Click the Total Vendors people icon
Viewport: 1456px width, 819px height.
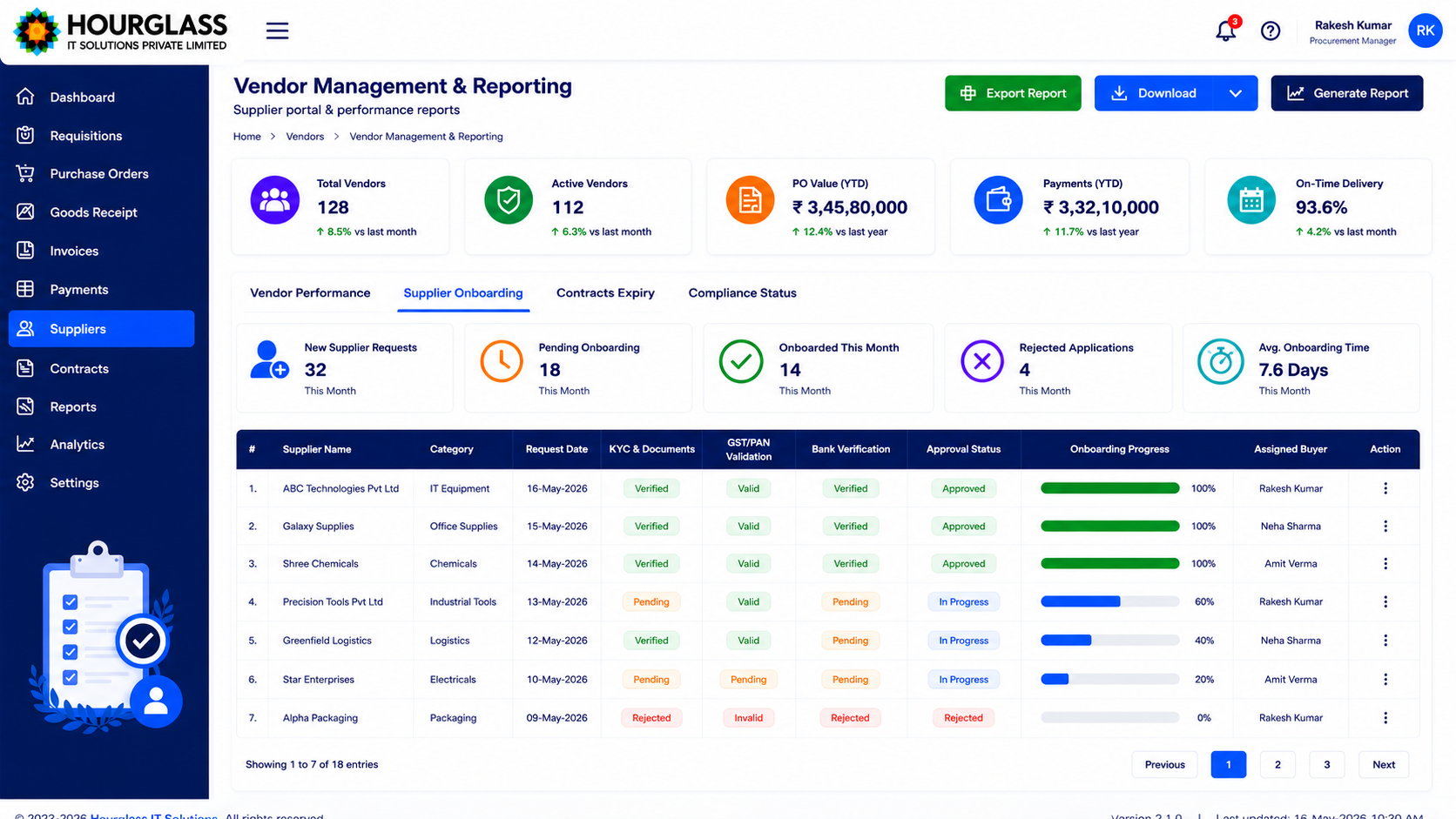coord(275,200)
